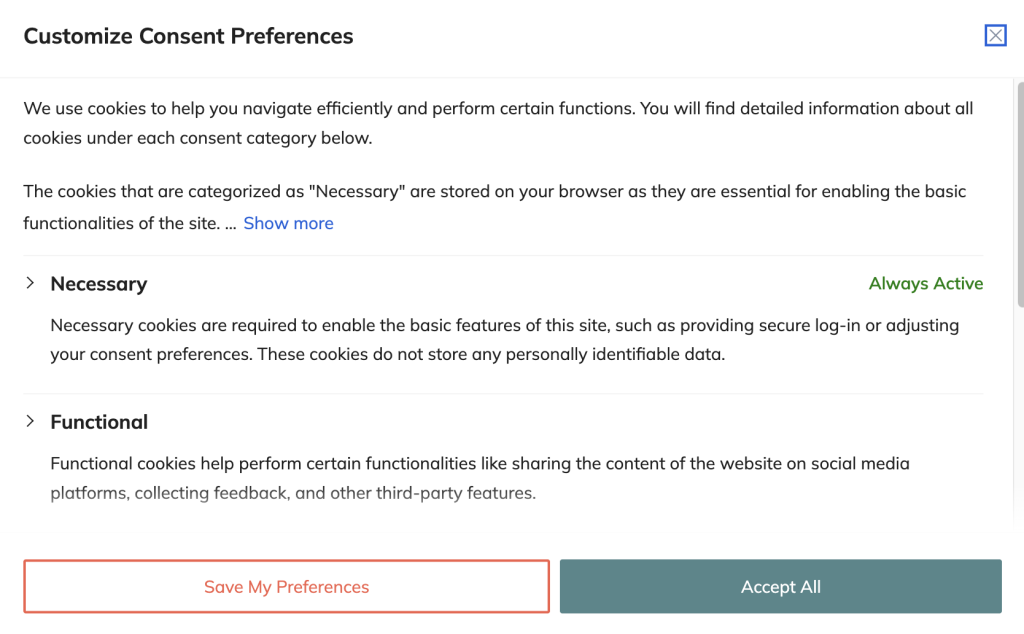Click the 'platforms, collecting feedback' faded text line

[x=293, y=493]
